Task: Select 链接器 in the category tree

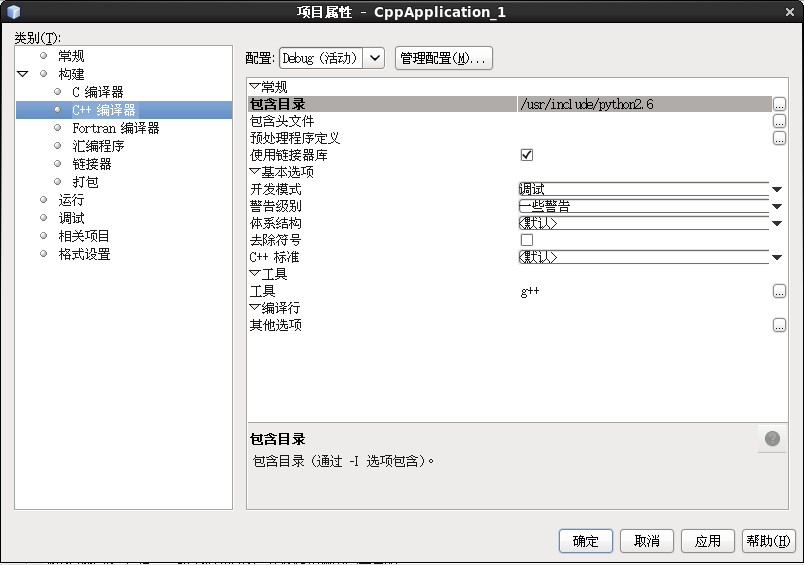Action: (92, 164)
